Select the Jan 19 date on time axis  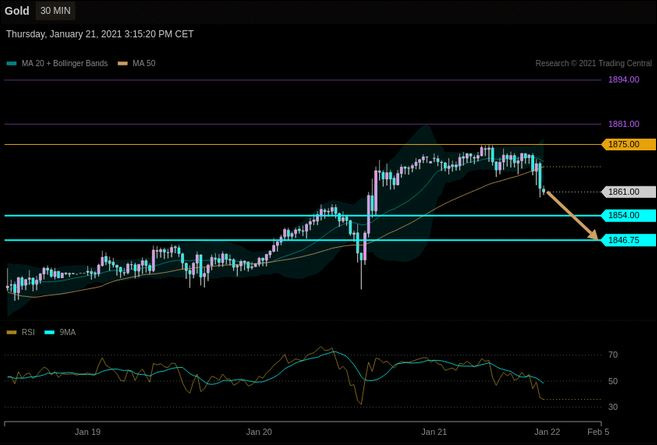[88, 432]
